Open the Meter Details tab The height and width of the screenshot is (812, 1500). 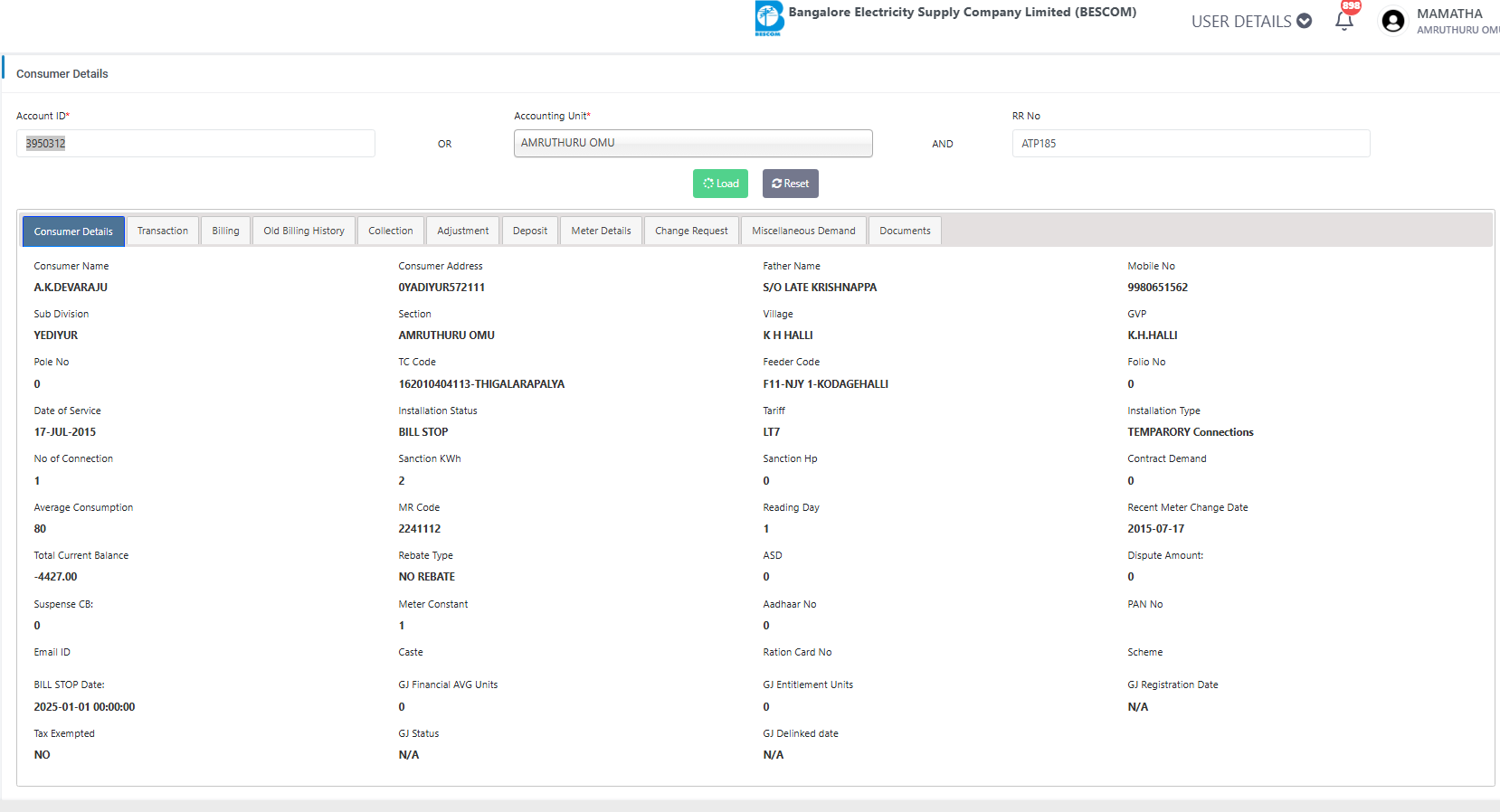[x=602, y=231]
